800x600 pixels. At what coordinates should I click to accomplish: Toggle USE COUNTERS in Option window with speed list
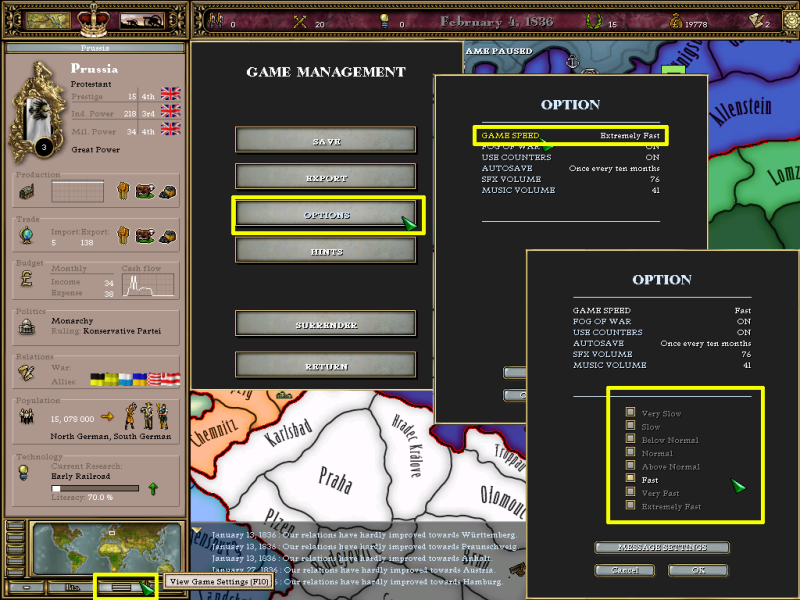point(662,332)
